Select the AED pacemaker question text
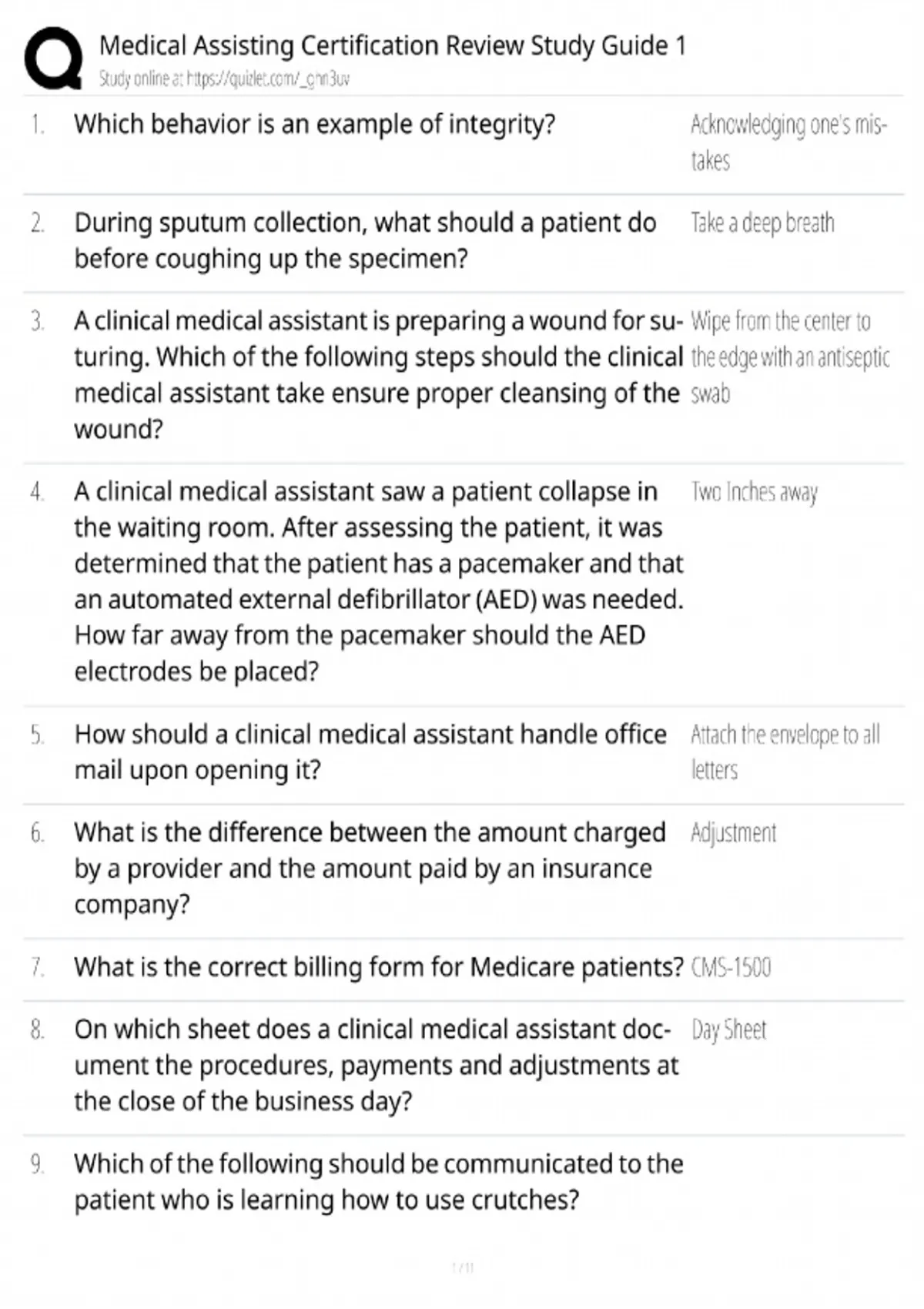The image size is (924, 1309). pyautogui.click(x=377, y=581)
